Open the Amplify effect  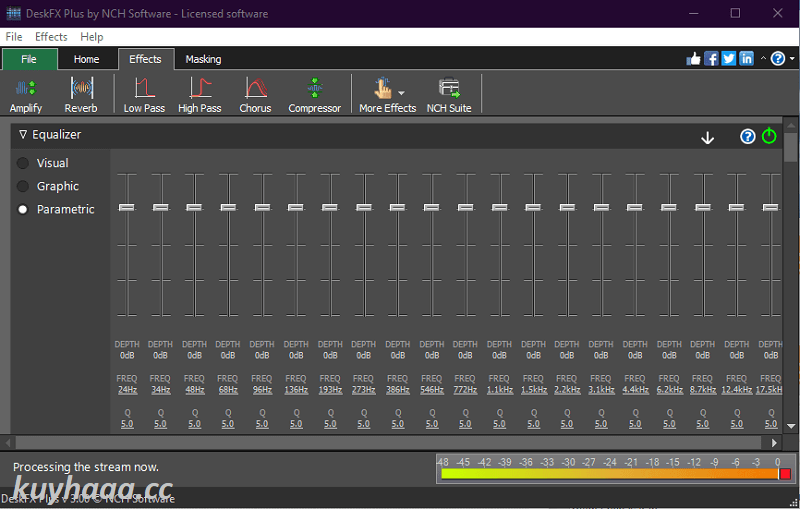(26, 95)
